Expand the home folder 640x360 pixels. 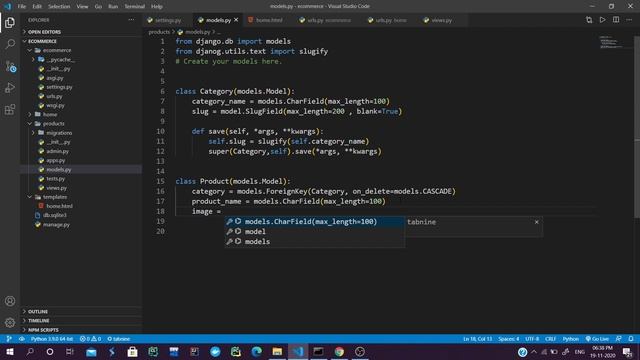[50, 115]
